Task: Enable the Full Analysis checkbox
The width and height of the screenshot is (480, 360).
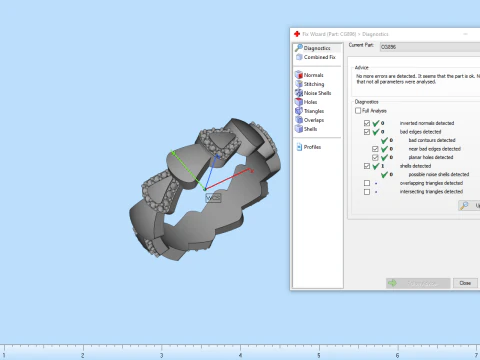Action: 358,111
